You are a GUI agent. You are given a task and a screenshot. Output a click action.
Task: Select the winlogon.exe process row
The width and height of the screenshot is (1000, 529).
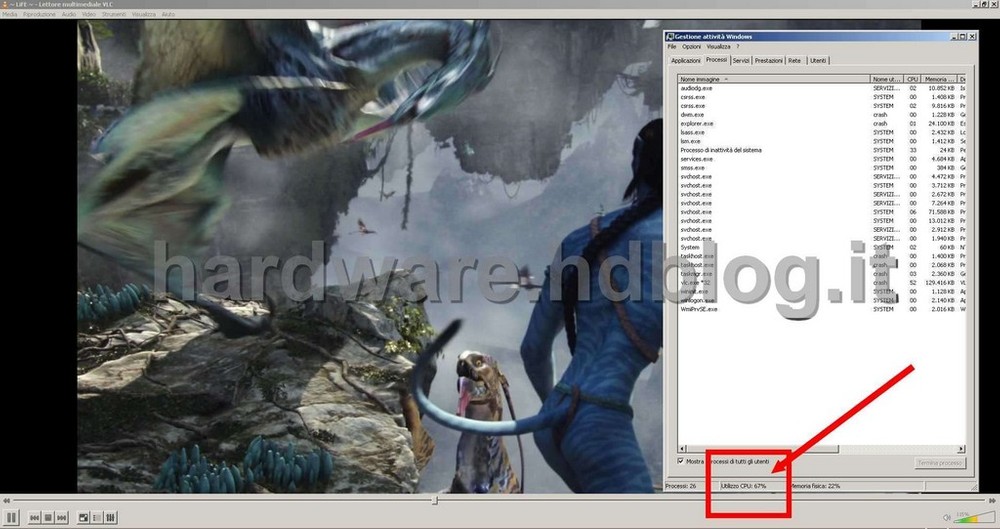(x=821, y=300)
